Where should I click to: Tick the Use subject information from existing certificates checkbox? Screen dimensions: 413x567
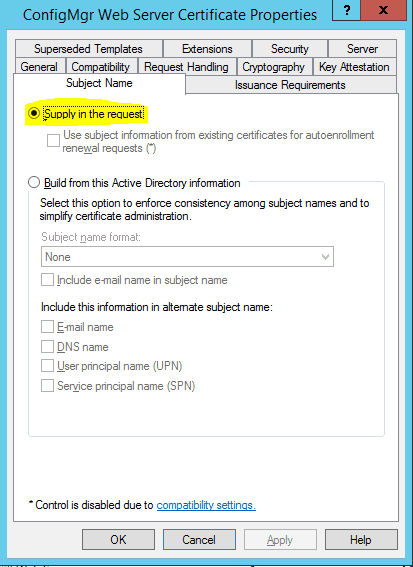tap(53, 141)
